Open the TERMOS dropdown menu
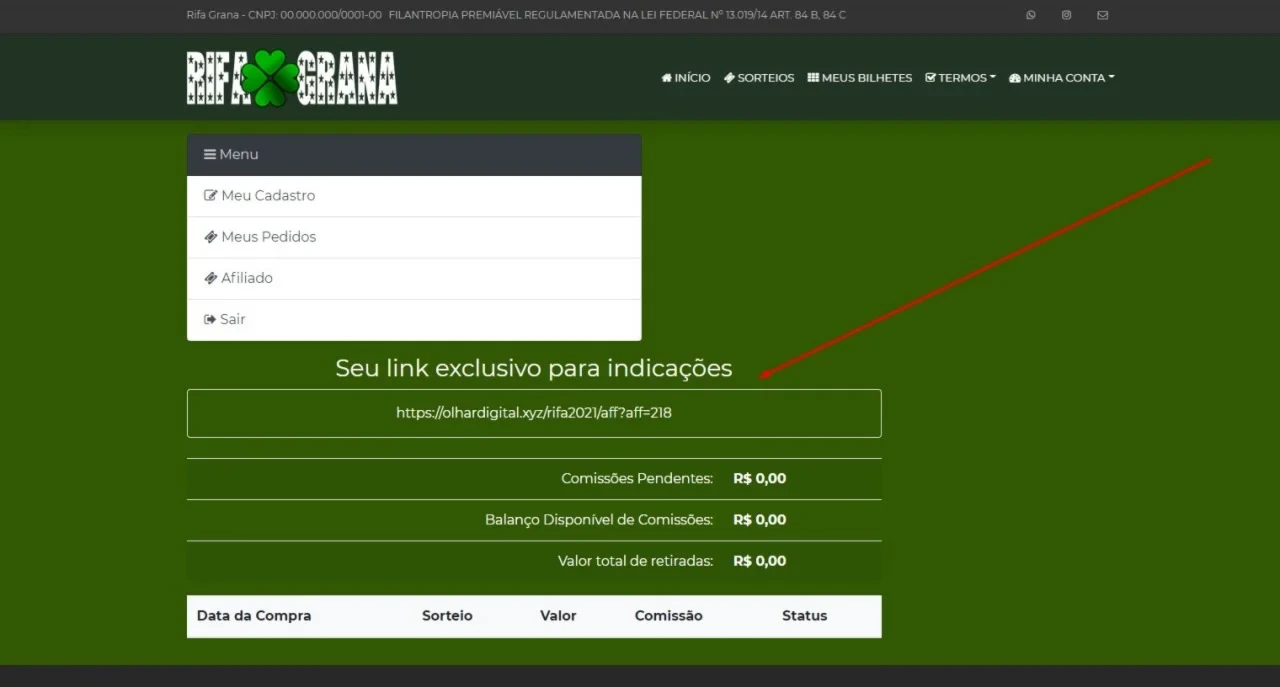The height and width of the screenshot is (687, 1280). (x=960, y=77)
